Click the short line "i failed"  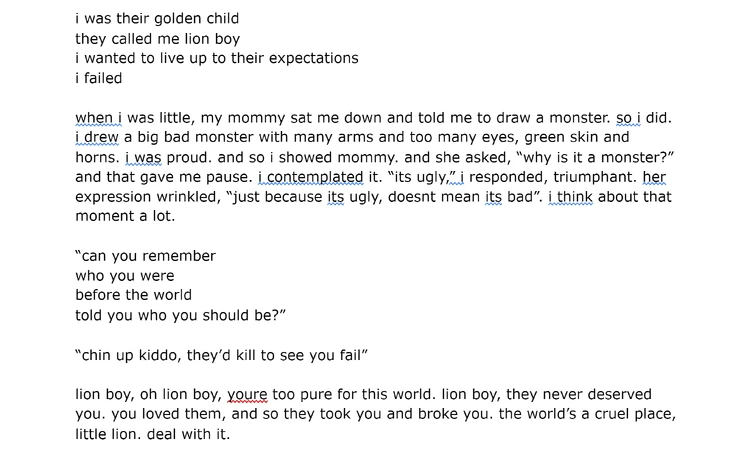pyautogui.click(x=98, y=79)
